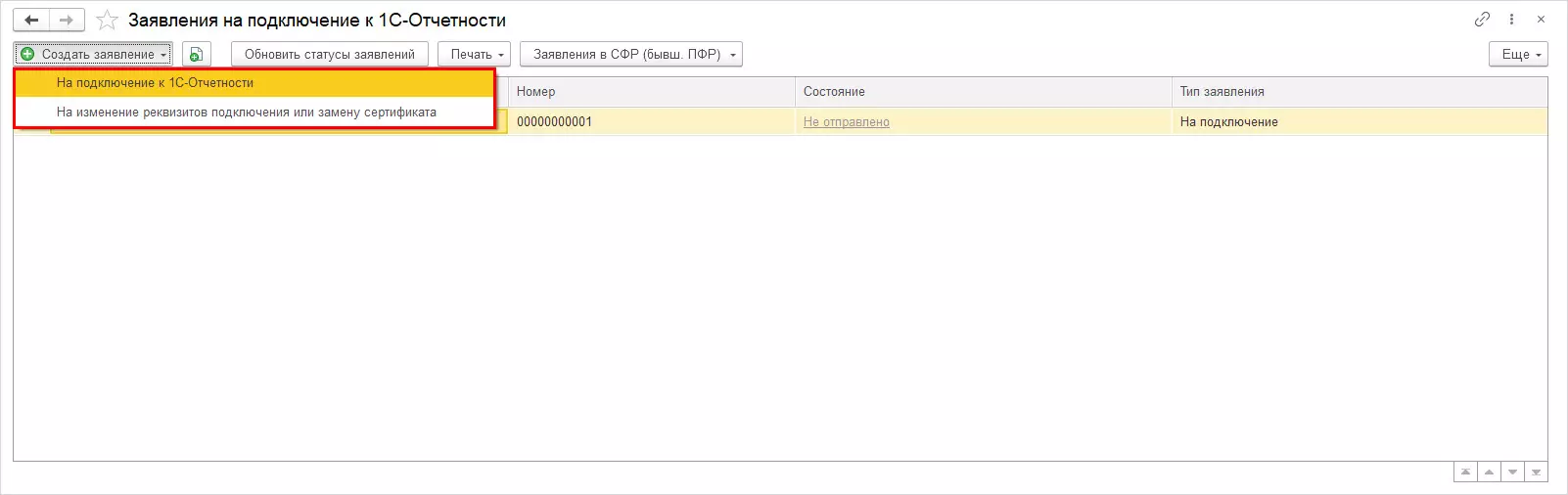Sort by the Состояние column header
1568x495 pixels.
pos(983,92)
